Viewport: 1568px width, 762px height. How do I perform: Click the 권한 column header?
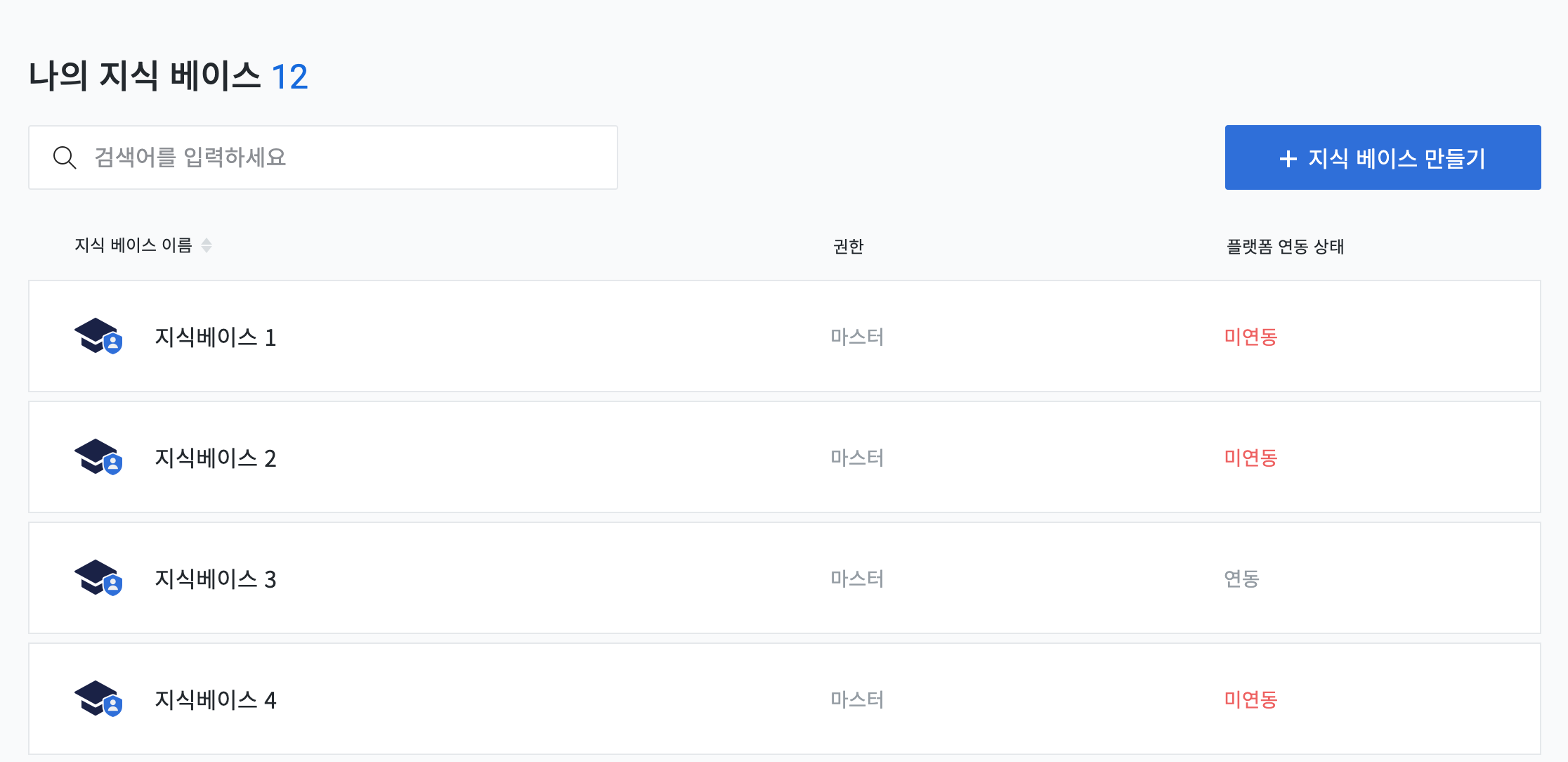[x=849, y=247]
